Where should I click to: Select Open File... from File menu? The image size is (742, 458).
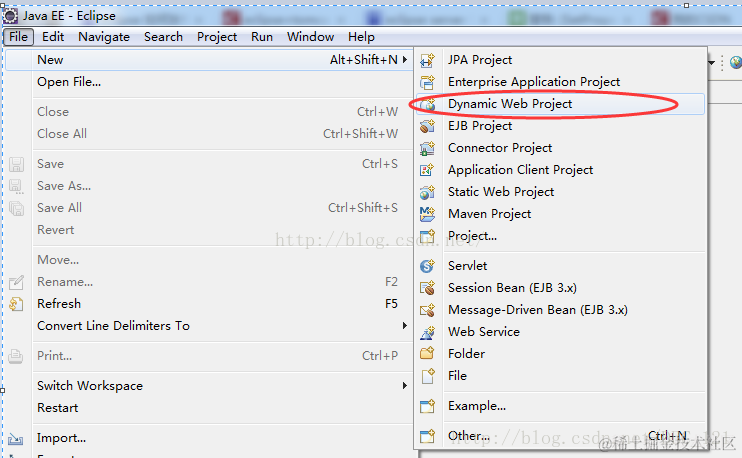click(208, 82)
